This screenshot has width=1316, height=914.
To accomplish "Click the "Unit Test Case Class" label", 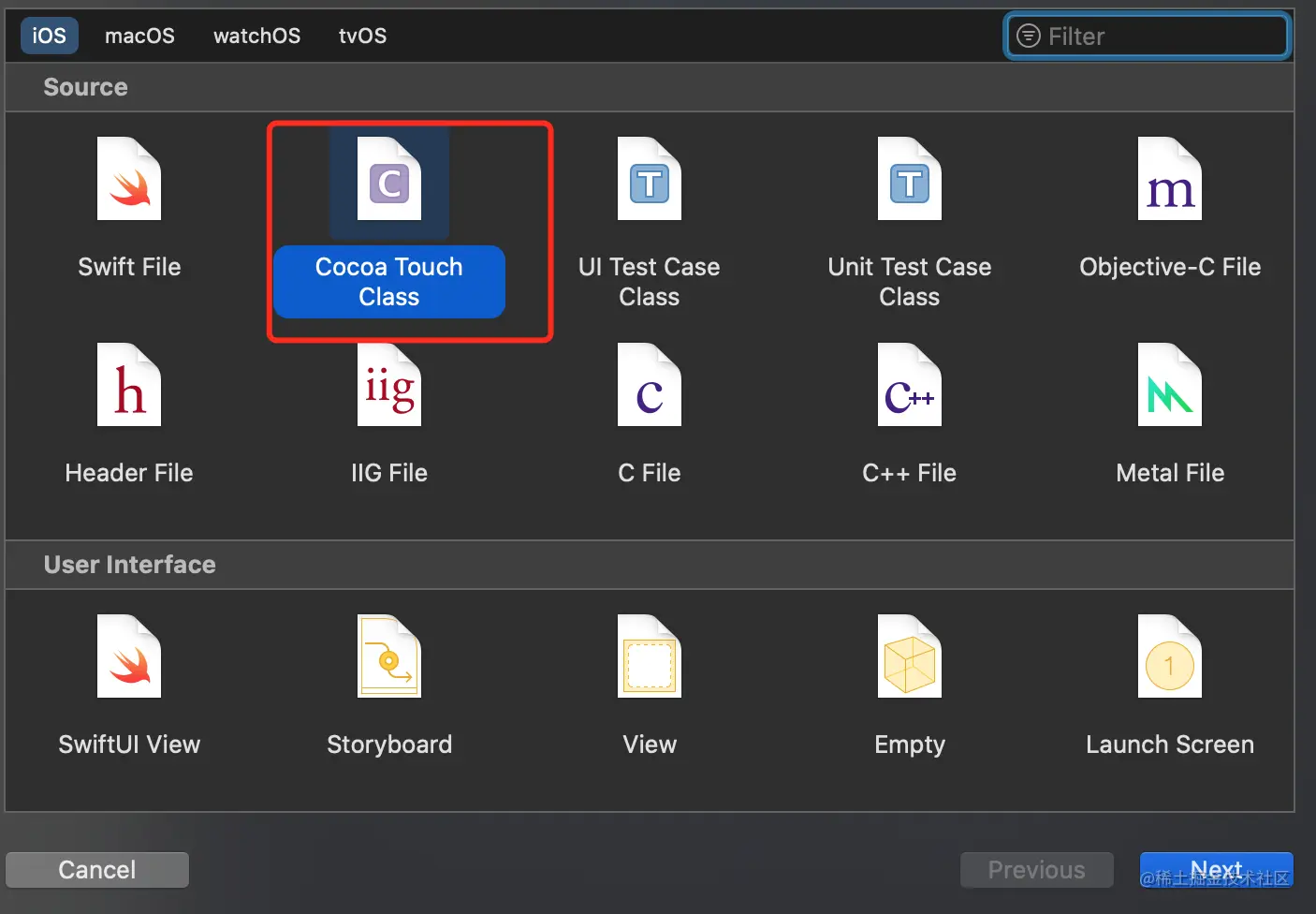I will click(x=910, y=282).
